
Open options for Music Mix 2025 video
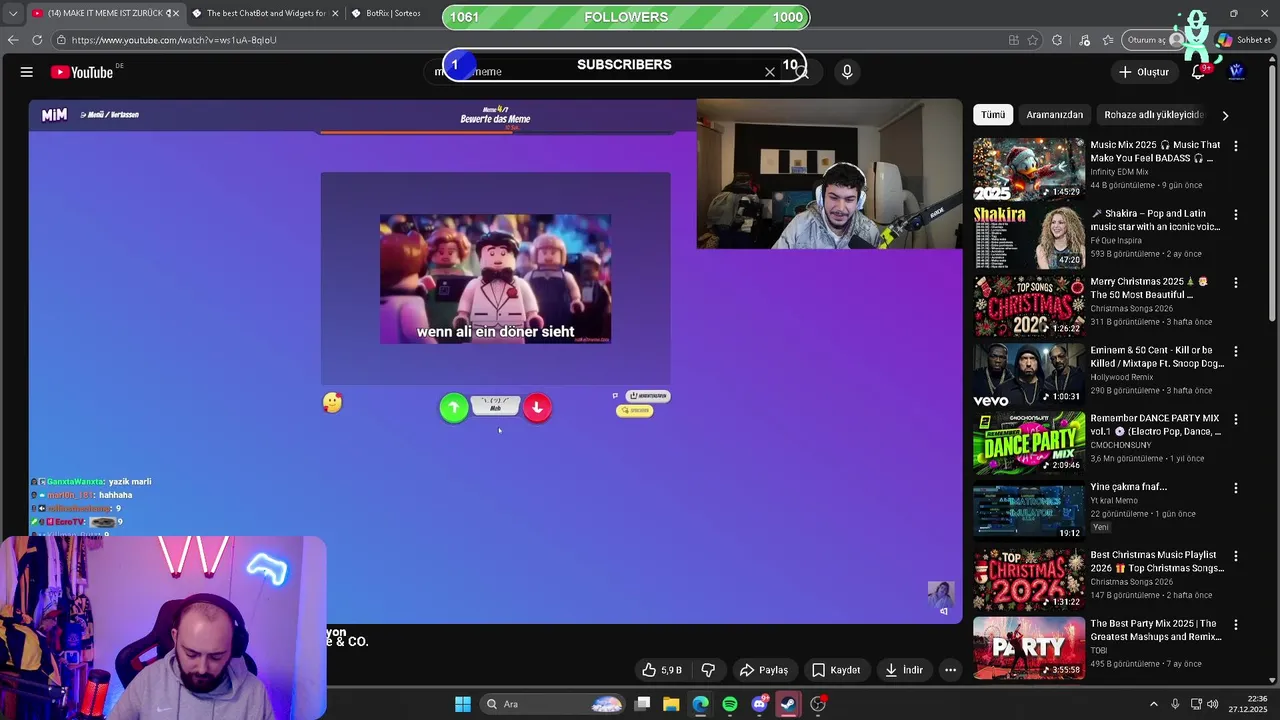pyautogui.click(x=1236, y=146)
